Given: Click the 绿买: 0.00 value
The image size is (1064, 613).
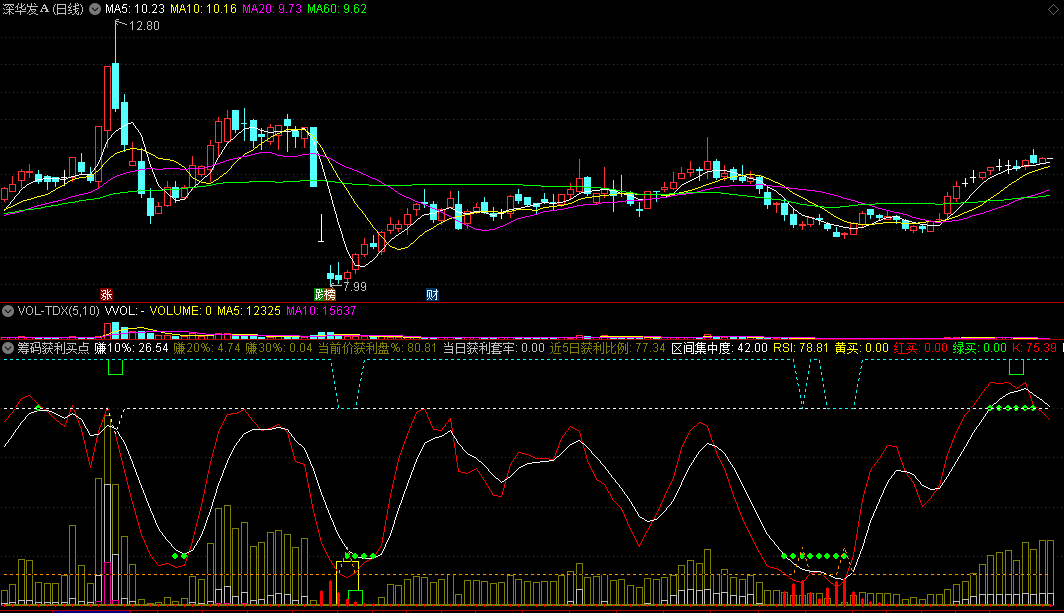Looking at the screenshot, I should coord(979,348).
